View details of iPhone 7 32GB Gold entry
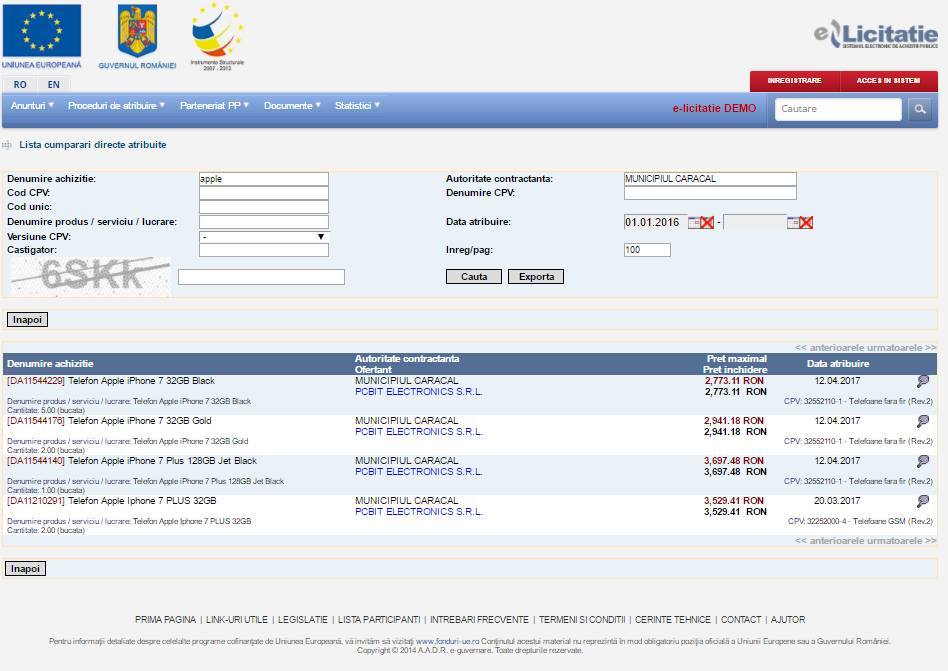This screenshot has width=948, height=671. (x=922, y=421)
